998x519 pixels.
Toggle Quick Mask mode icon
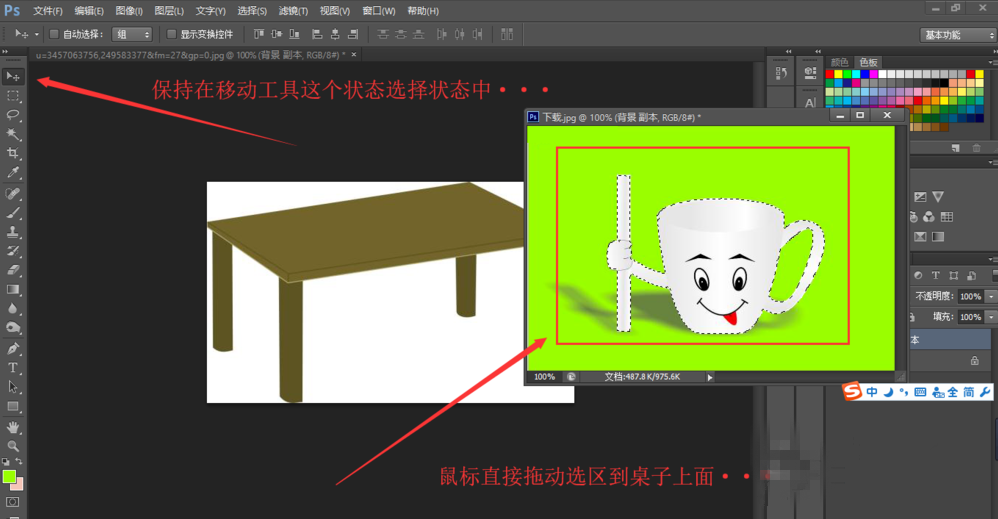(13, 501)
